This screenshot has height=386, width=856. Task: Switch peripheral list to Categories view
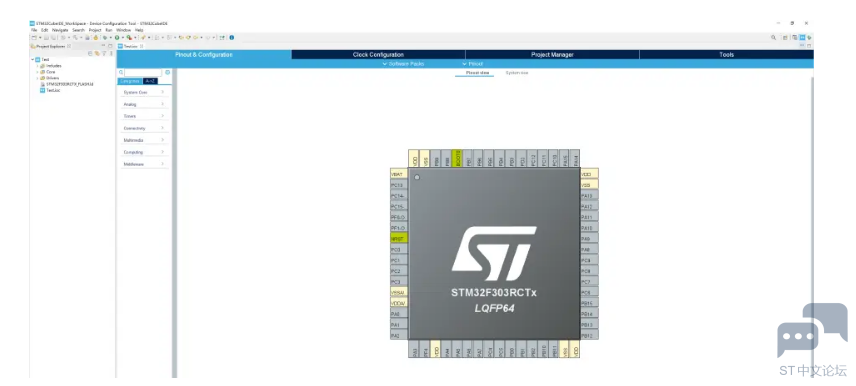click(130, 81)
